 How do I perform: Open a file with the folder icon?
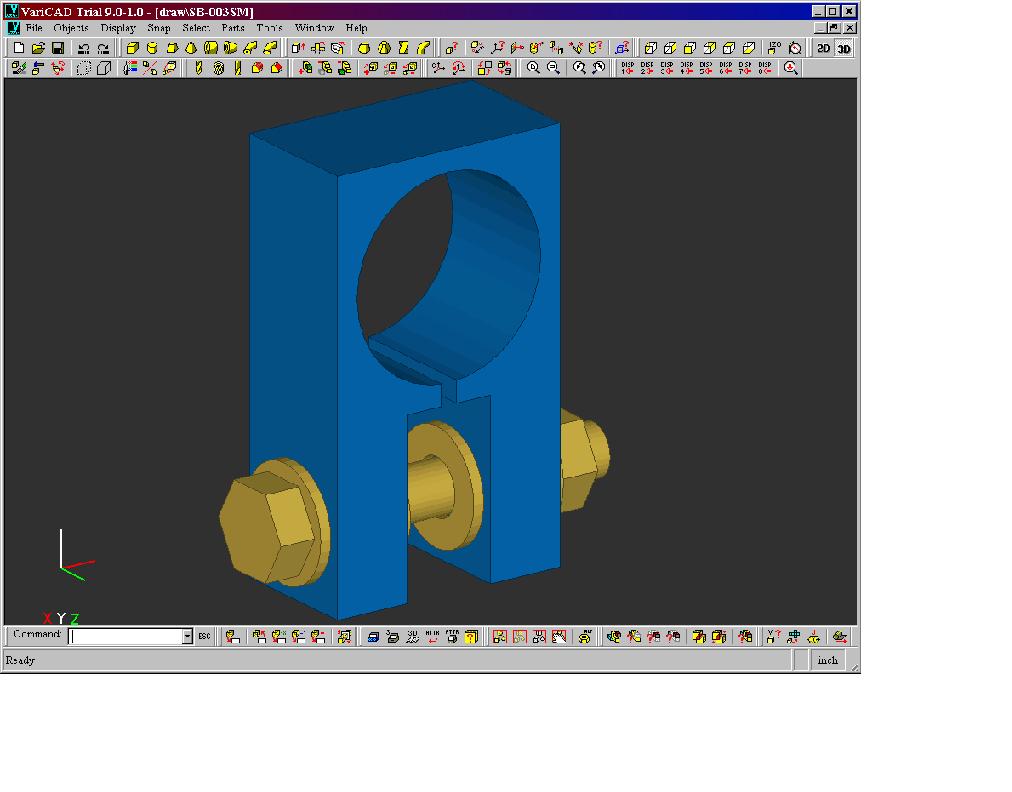(38, 48)
